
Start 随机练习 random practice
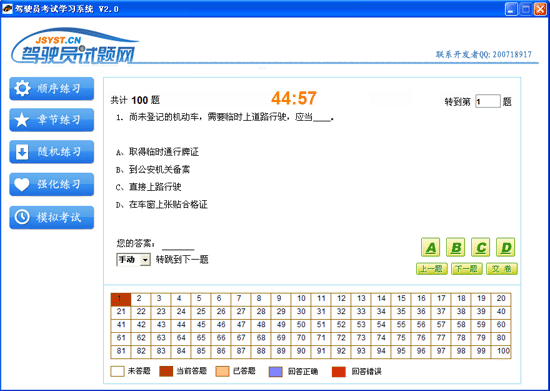click(x=52, y=152)
